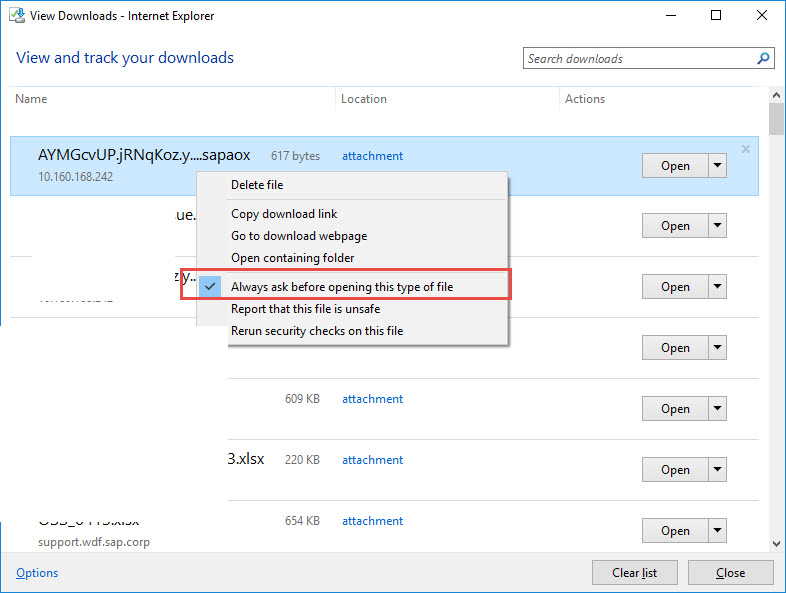Click the View Downloads window title icon
The image size is (786, 593).
17,16
